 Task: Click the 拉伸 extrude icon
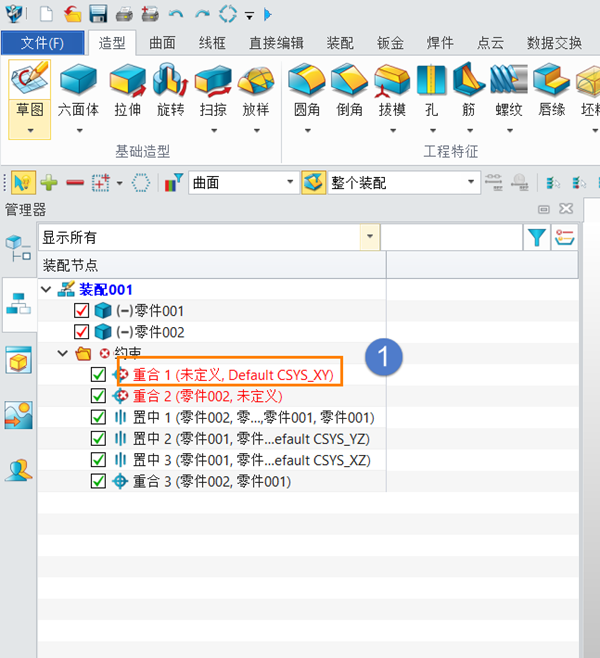click(128, 80)
